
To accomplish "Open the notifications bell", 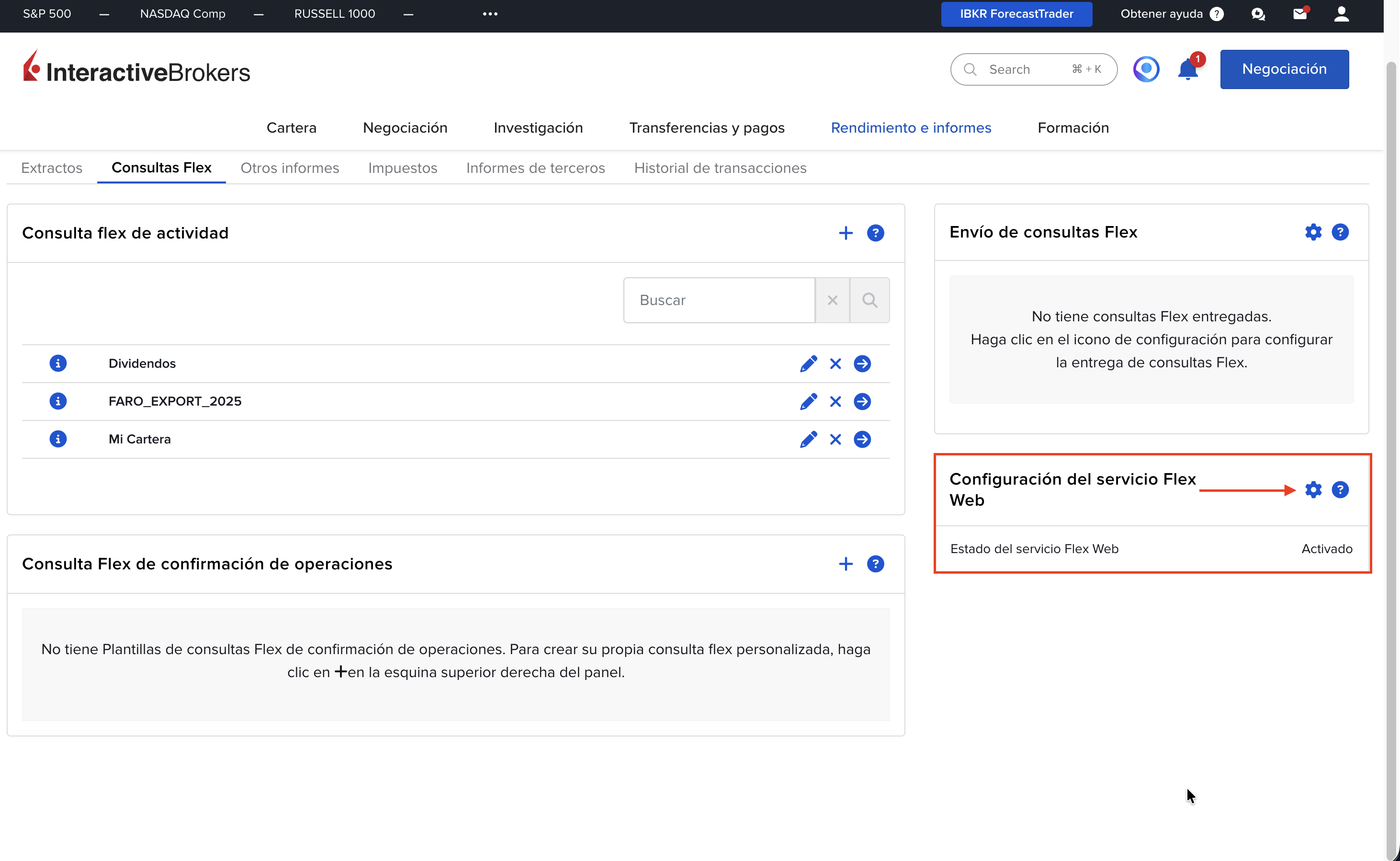I will [x=1187, y=69].
